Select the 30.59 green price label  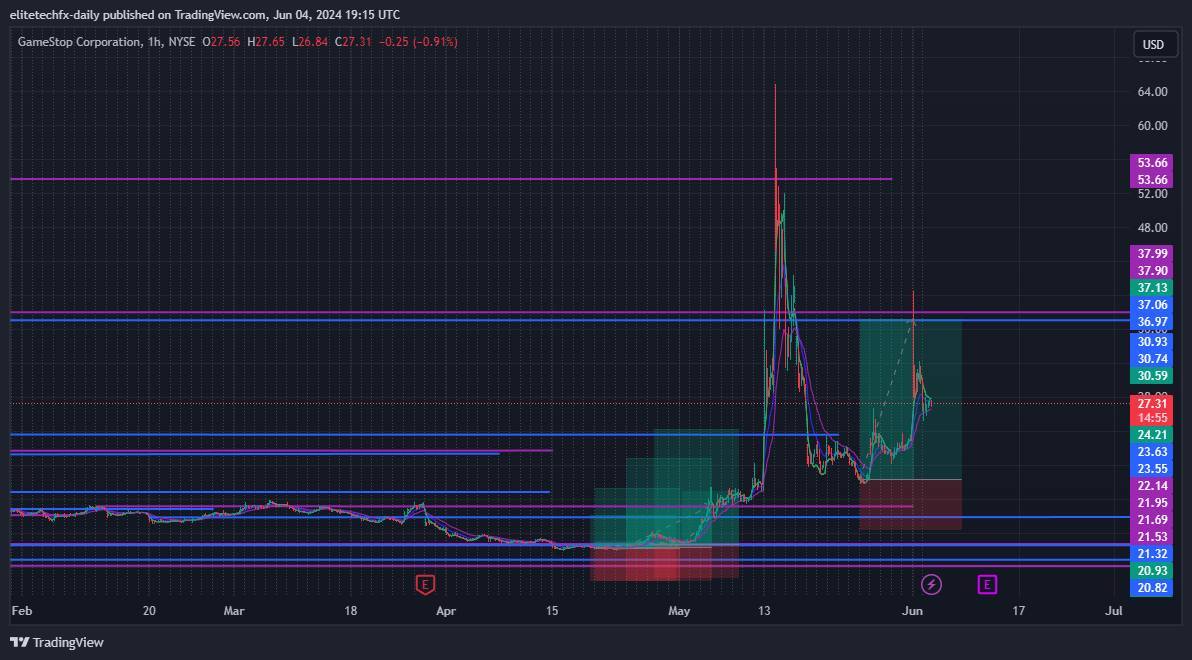click(1152, 376)
